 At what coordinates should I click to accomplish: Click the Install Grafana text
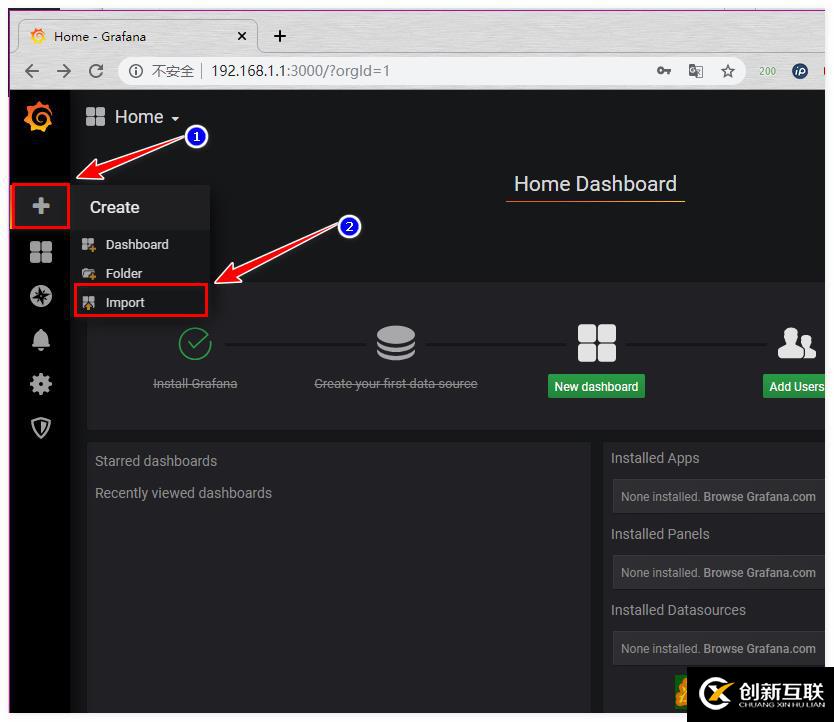(195, 384)
